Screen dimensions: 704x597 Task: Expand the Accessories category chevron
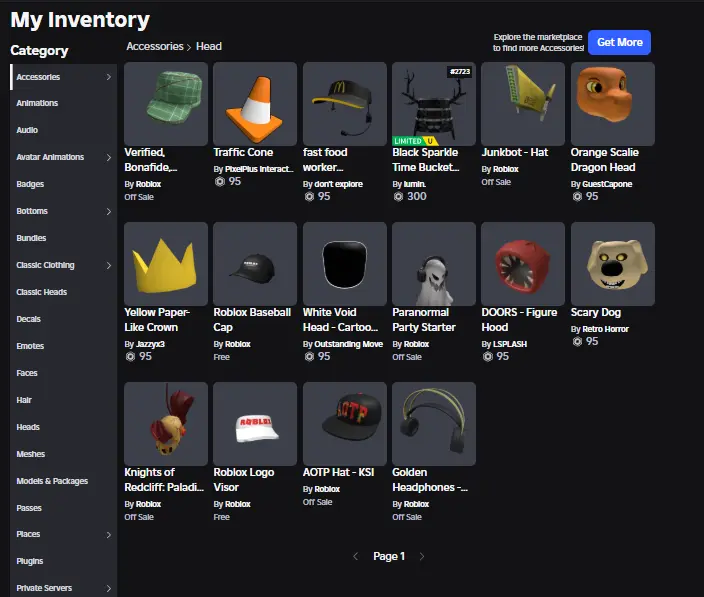pos(108,77)
